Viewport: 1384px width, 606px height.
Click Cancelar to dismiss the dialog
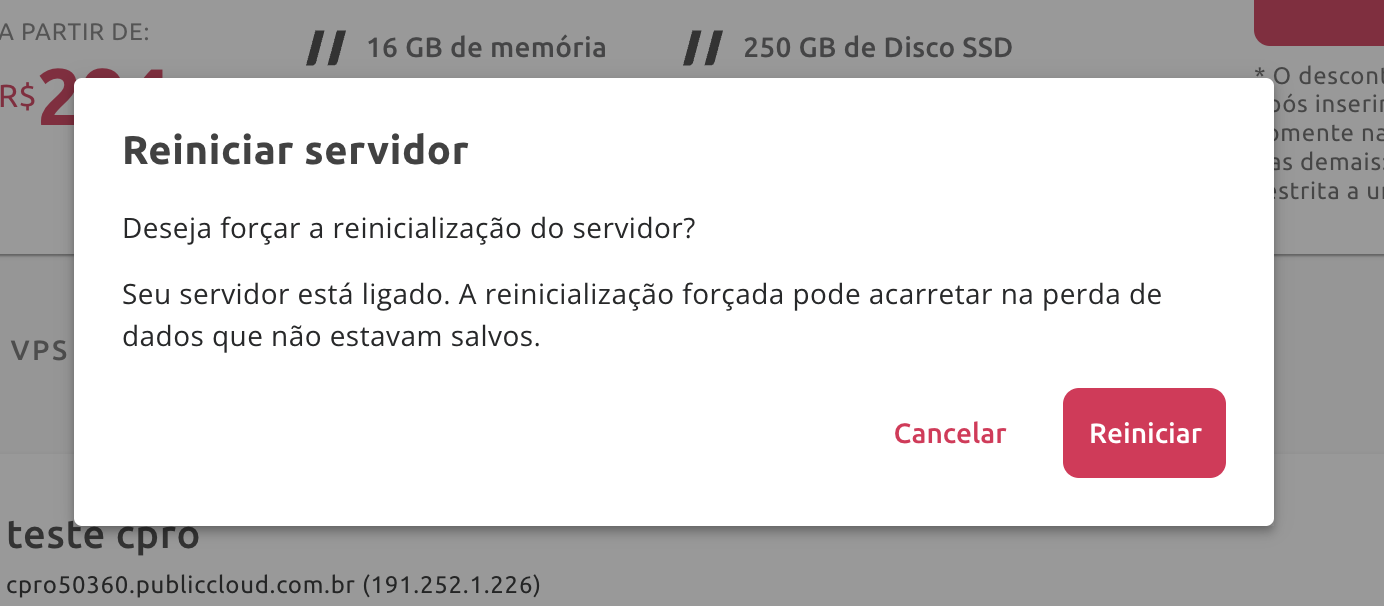click(x=950, y=433)
